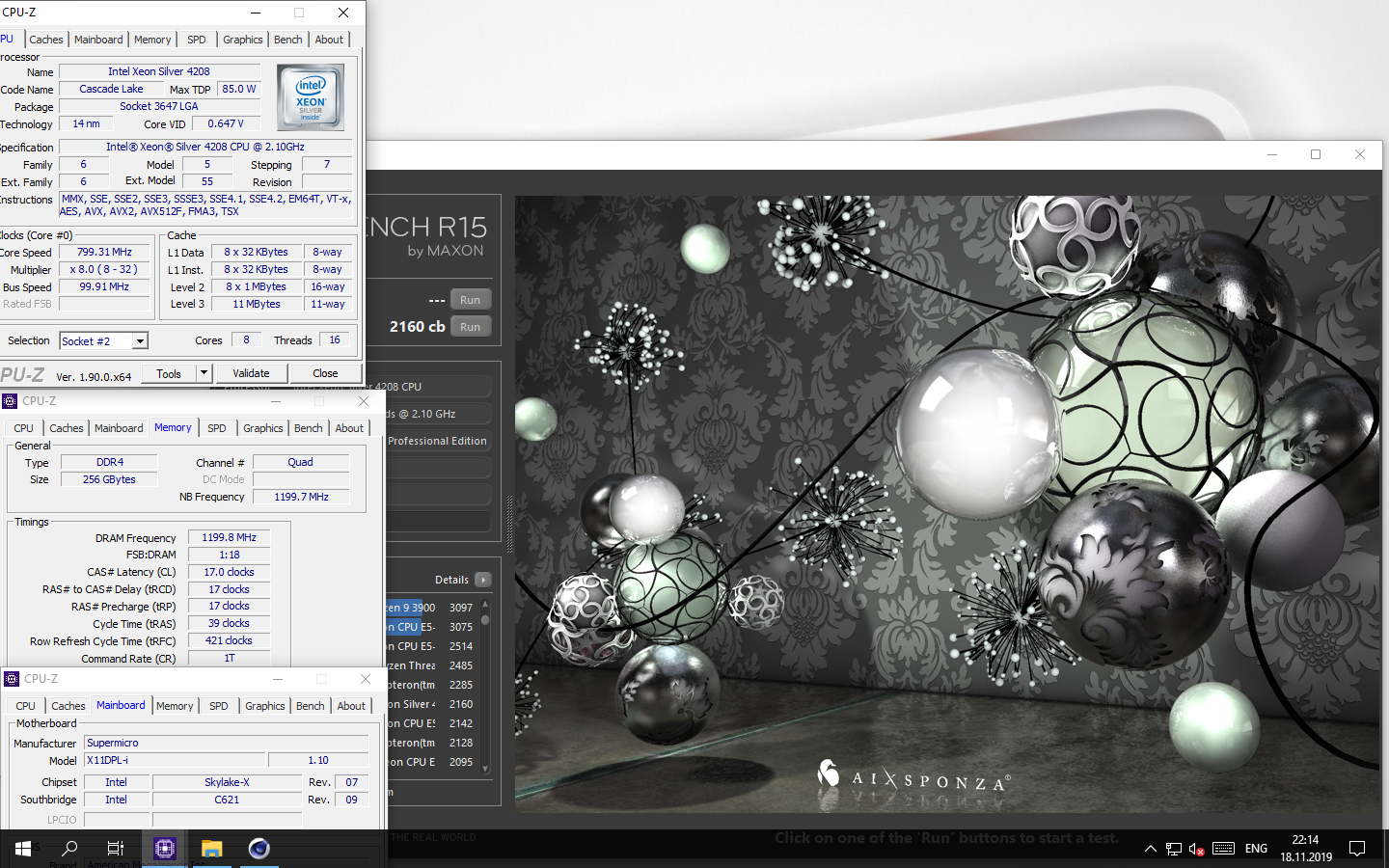Maximize the Cinebench R15 window
The height and width of the screenshot is (868, 1389).
click(1316, 154)
